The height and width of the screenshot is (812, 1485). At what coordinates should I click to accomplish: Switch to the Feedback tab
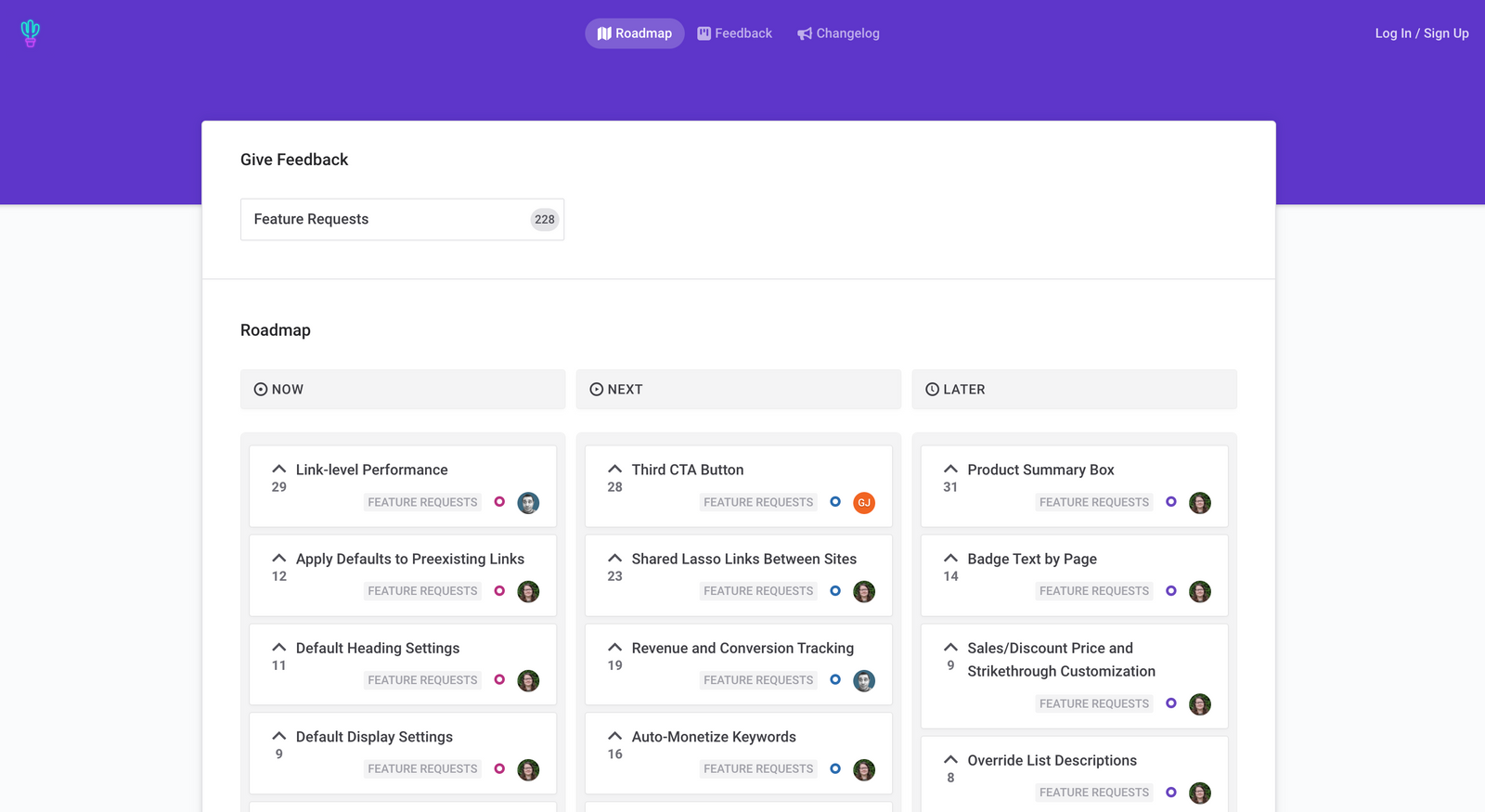coord(734,33)
